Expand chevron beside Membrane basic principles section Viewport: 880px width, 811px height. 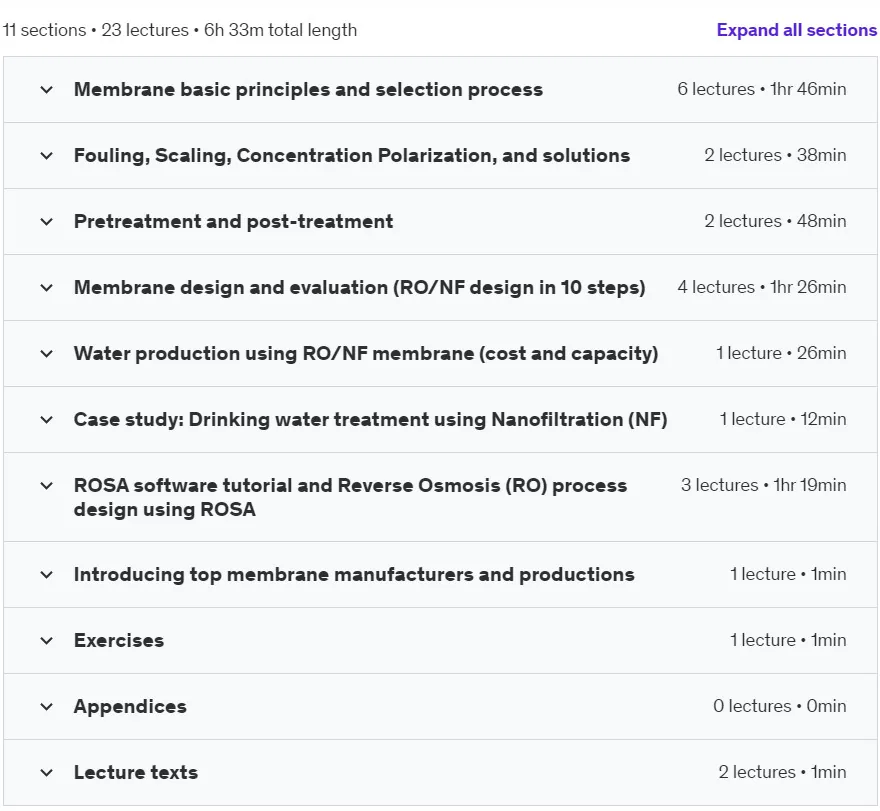[47, 90]
